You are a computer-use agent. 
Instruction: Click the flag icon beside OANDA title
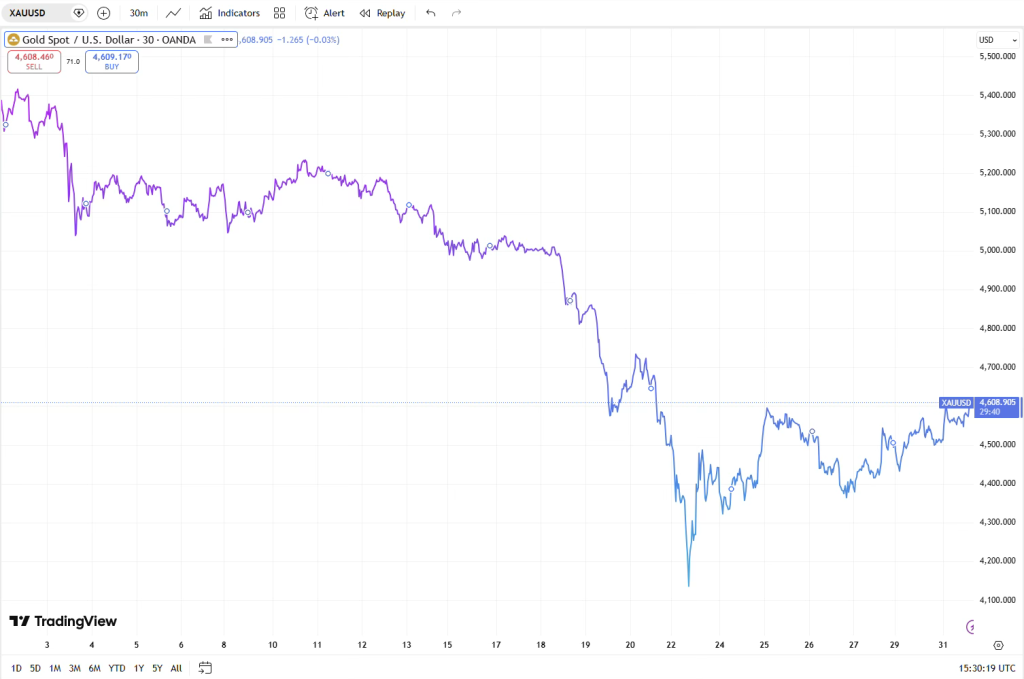(x=208, y=40)
